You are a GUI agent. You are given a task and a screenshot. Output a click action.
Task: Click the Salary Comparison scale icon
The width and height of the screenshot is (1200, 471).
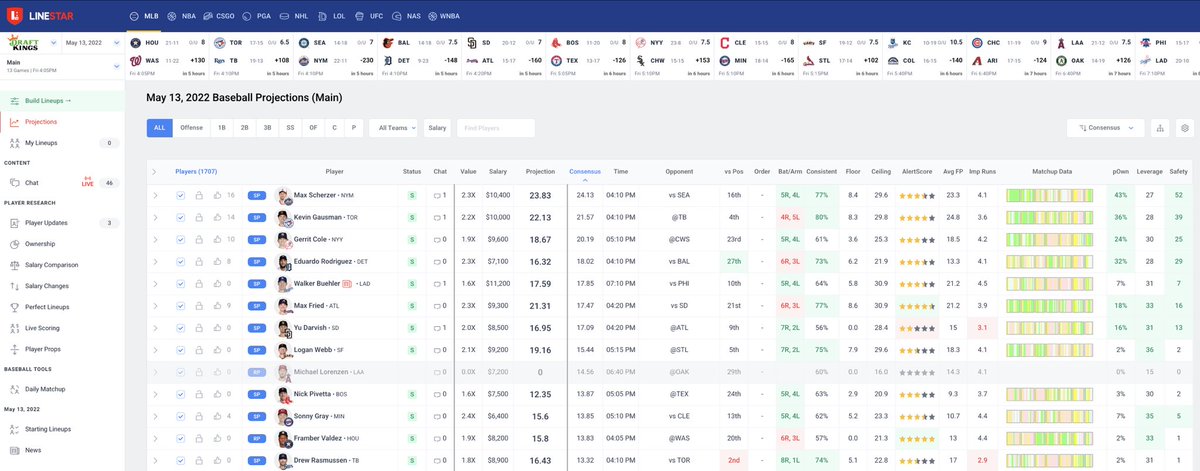[x=14, y=265]
